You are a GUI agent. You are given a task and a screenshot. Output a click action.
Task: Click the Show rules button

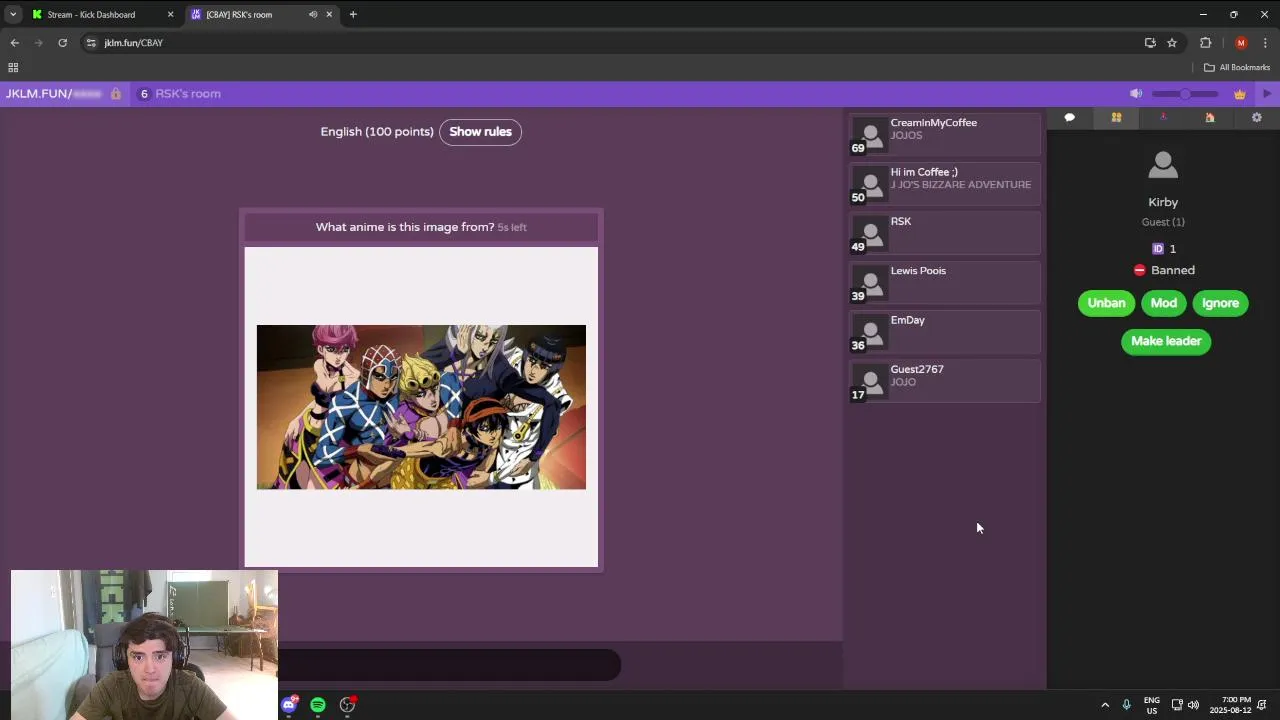(x=480, y=132)
